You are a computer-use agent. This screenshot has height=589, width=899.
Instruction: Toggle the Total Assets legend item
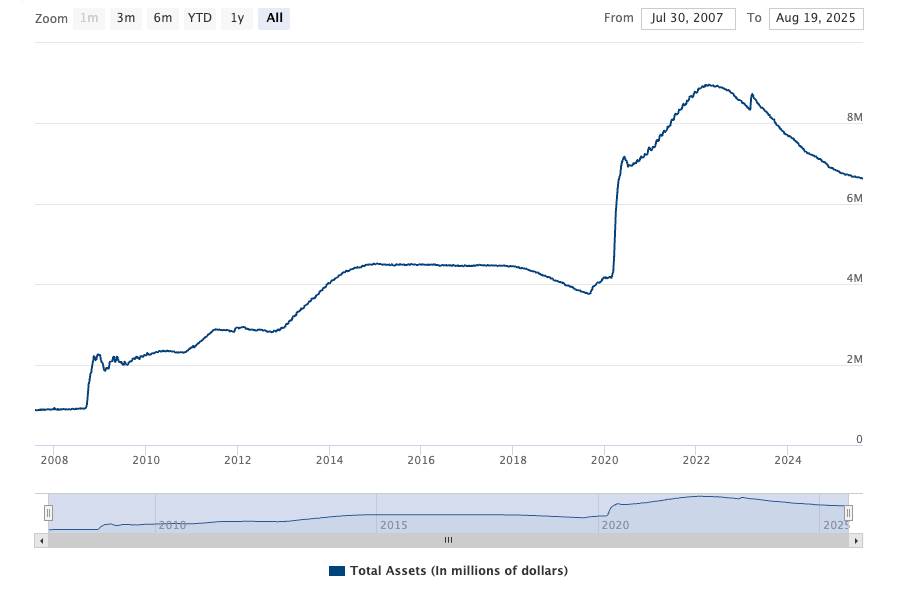(x=448, y=571)
